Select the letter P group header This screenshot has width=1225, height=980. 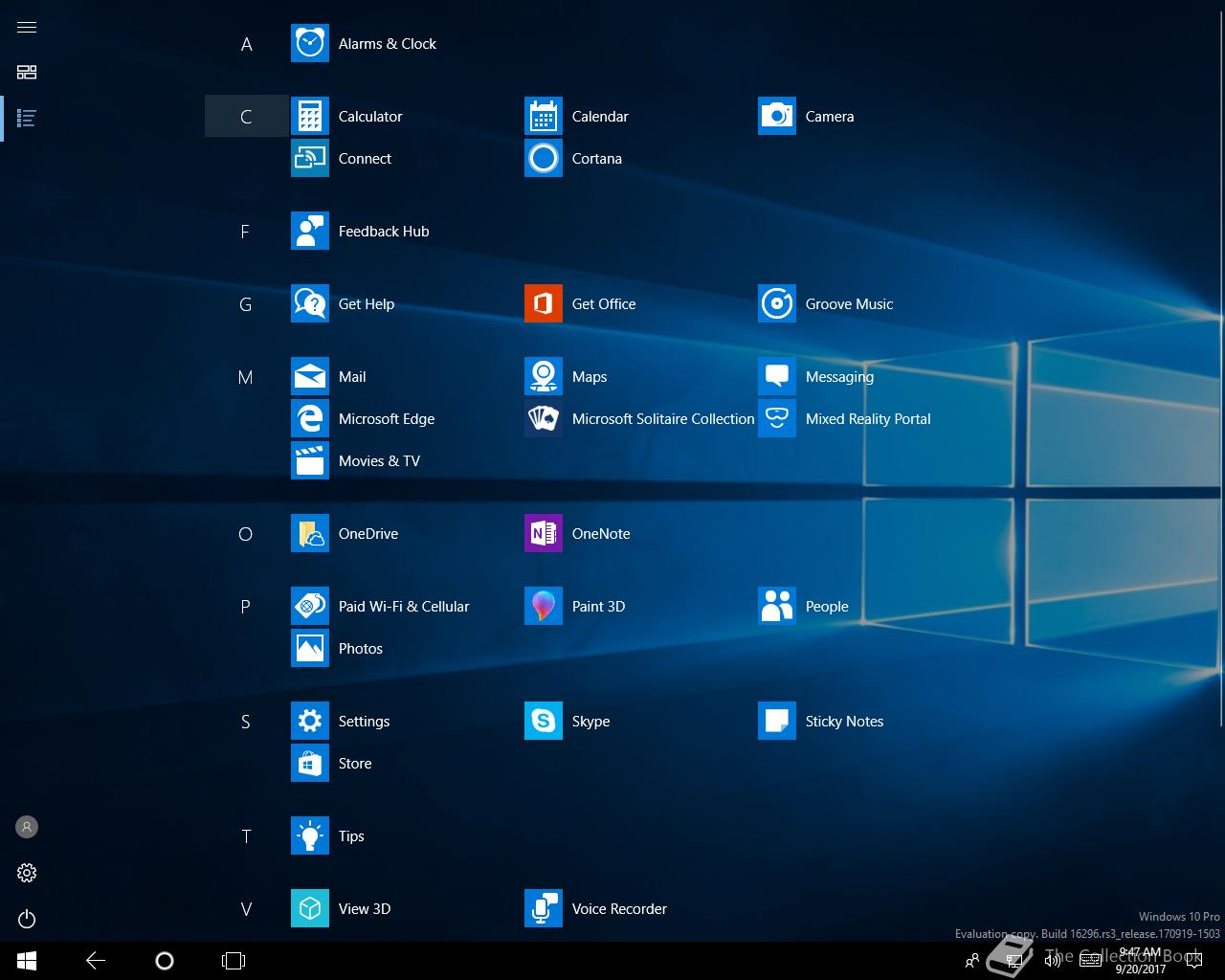pyautogui.click(x=246, y=607)
